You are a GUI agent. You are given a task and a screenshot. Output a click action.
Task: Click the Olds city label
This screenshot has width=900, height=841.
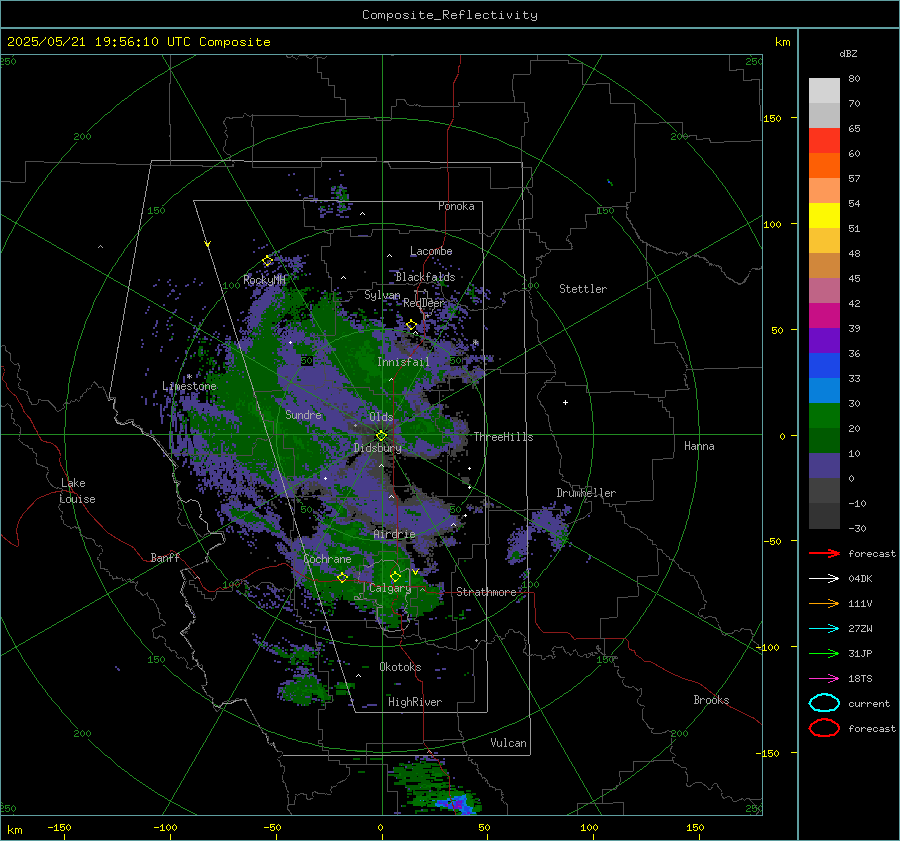coord(381,417)
